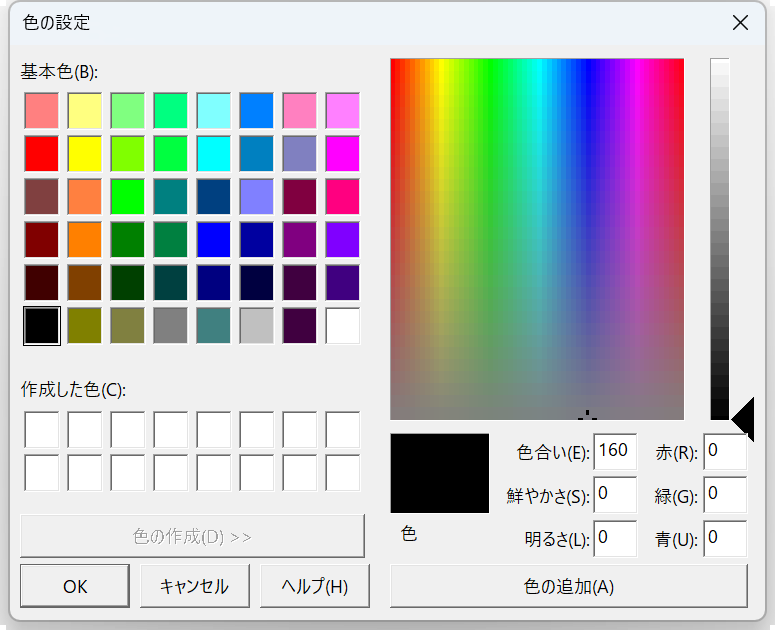Viewport: 775px width, 630px height.
Task: Select the light pink top-row swatch
Action: pos(300,111)
